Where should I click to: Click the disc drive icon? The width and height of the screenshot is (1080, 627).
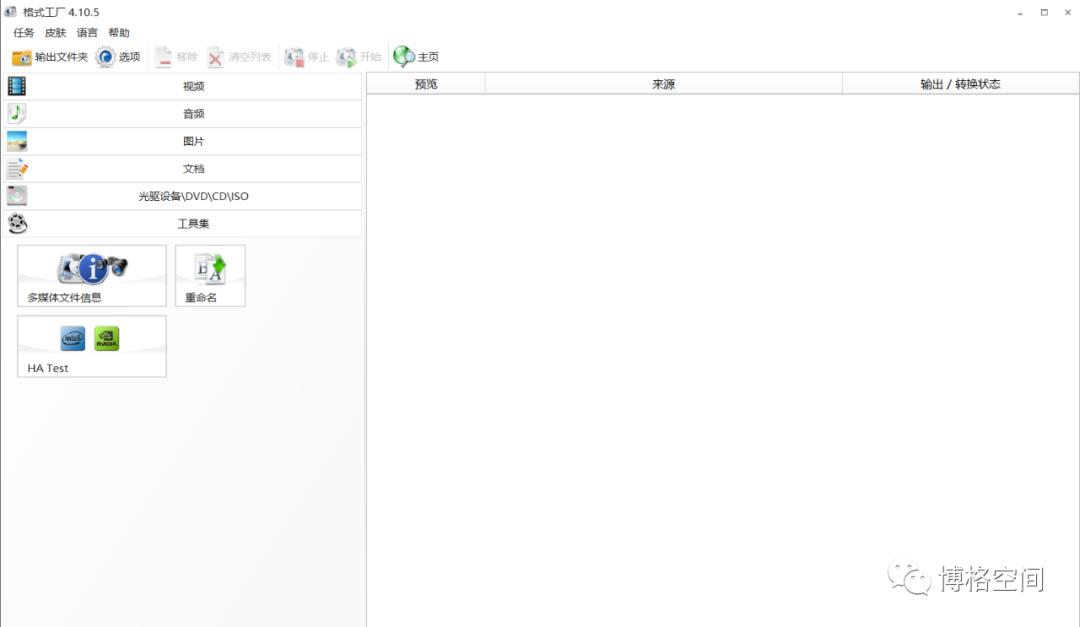pyautogui.click(x=17, y=196)
